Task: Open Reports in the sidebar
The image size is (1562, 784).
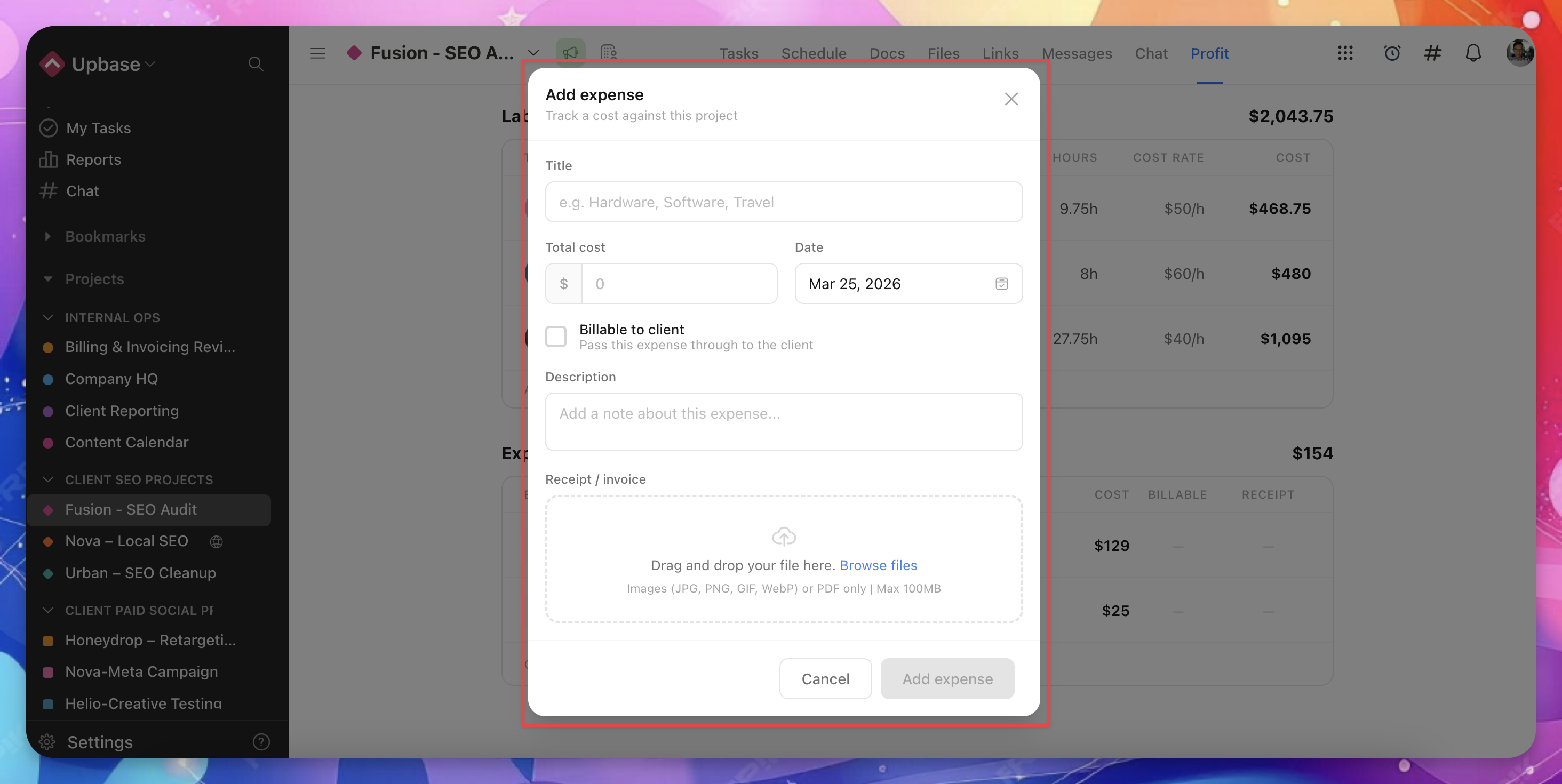Action: tap(93, 159)
